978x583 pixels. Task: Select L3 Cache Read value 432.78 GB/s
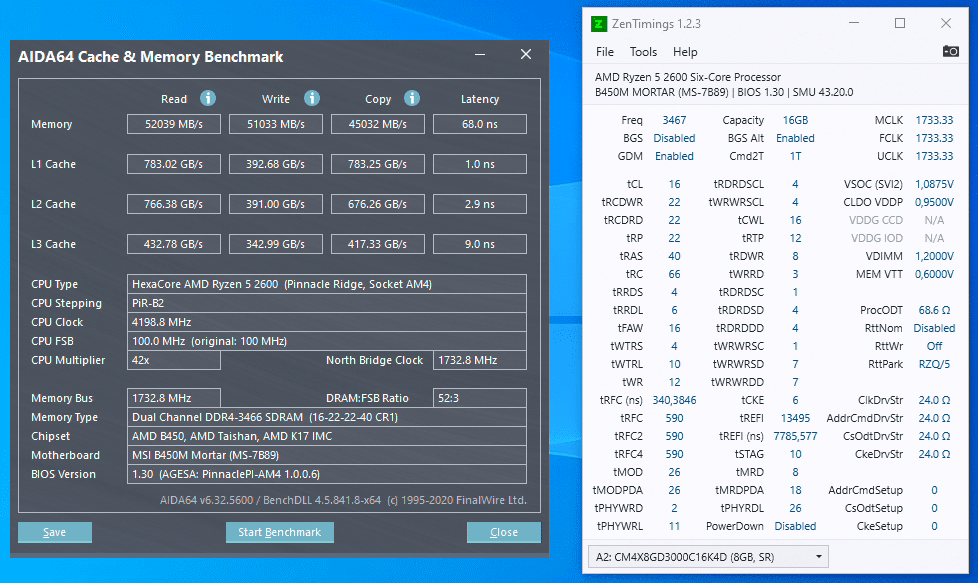coord(173,244)
